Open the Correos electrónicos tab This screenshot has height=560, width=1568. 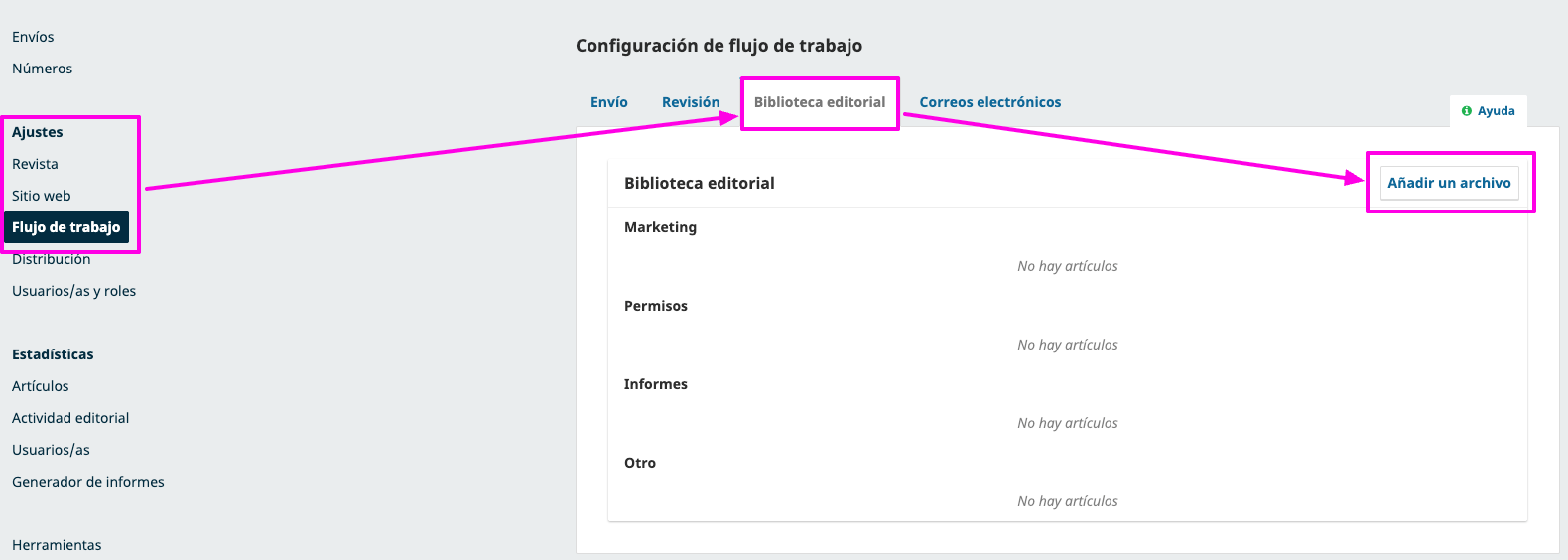pyautogui.click(x=990, y=102)
